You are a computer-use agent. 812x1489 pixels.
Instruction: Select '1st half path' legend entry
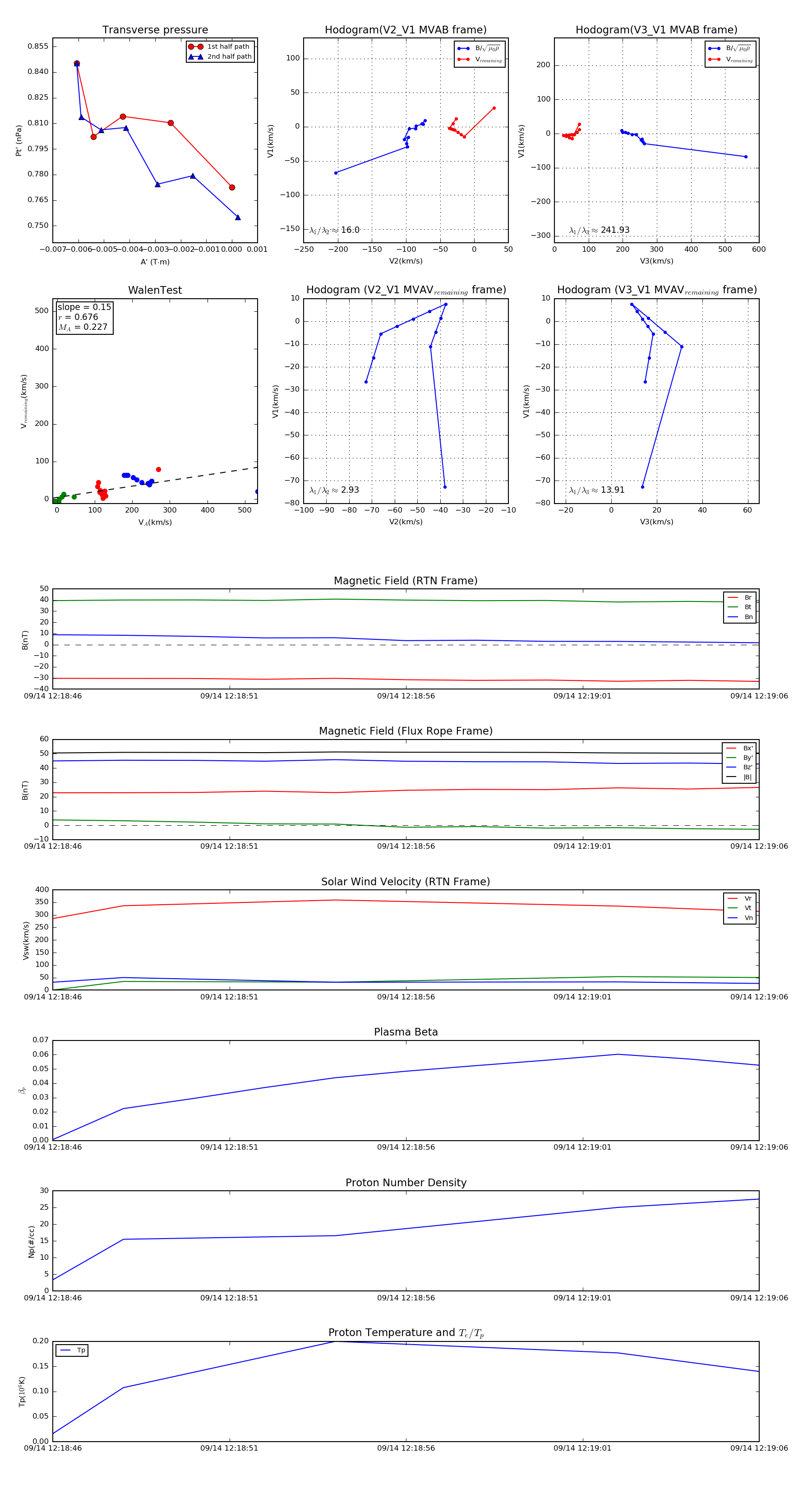pos(220,47)
